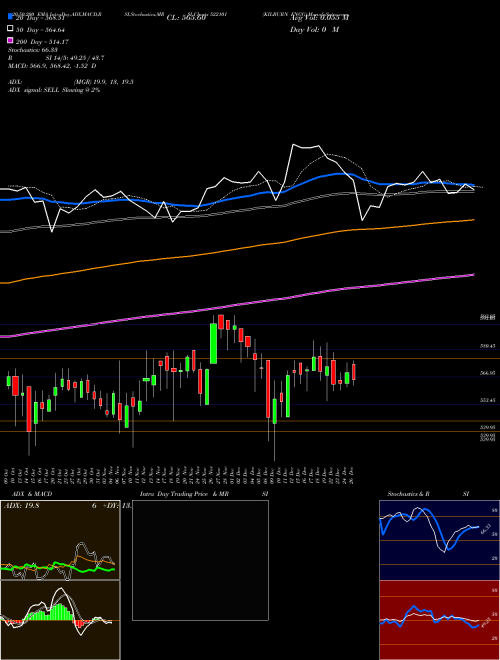Click the white price line peak above chart
The width and height of the screenshot is (500, 660).
pyautogui.click(x=294, y=145)
